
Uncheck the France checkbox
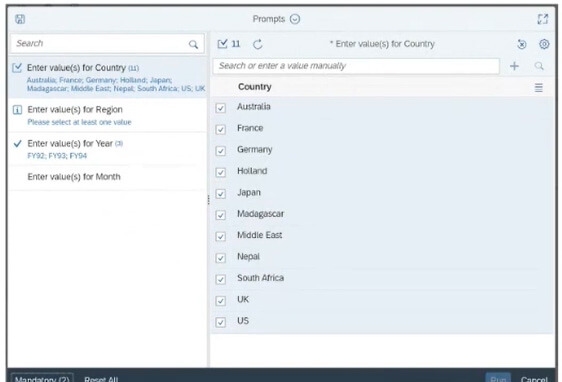click(x=221, y=129)
